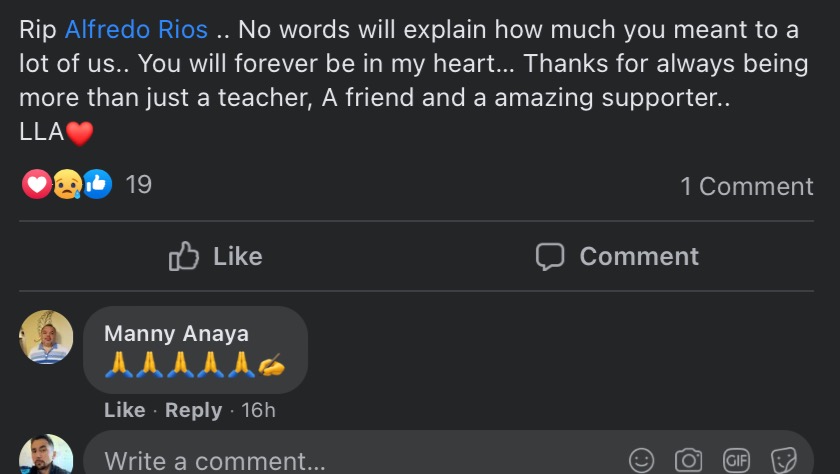Open the emoji picker smiley icon
The width and height of the screenshot is (840, 474).
(x=641, y=460)
